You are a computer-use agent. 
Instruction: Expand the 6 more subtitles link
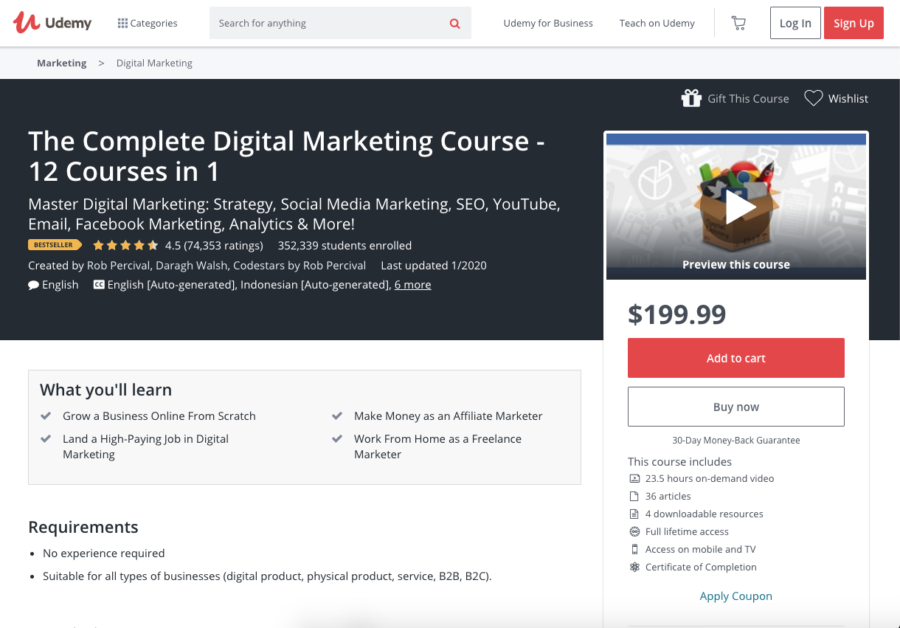412,285
